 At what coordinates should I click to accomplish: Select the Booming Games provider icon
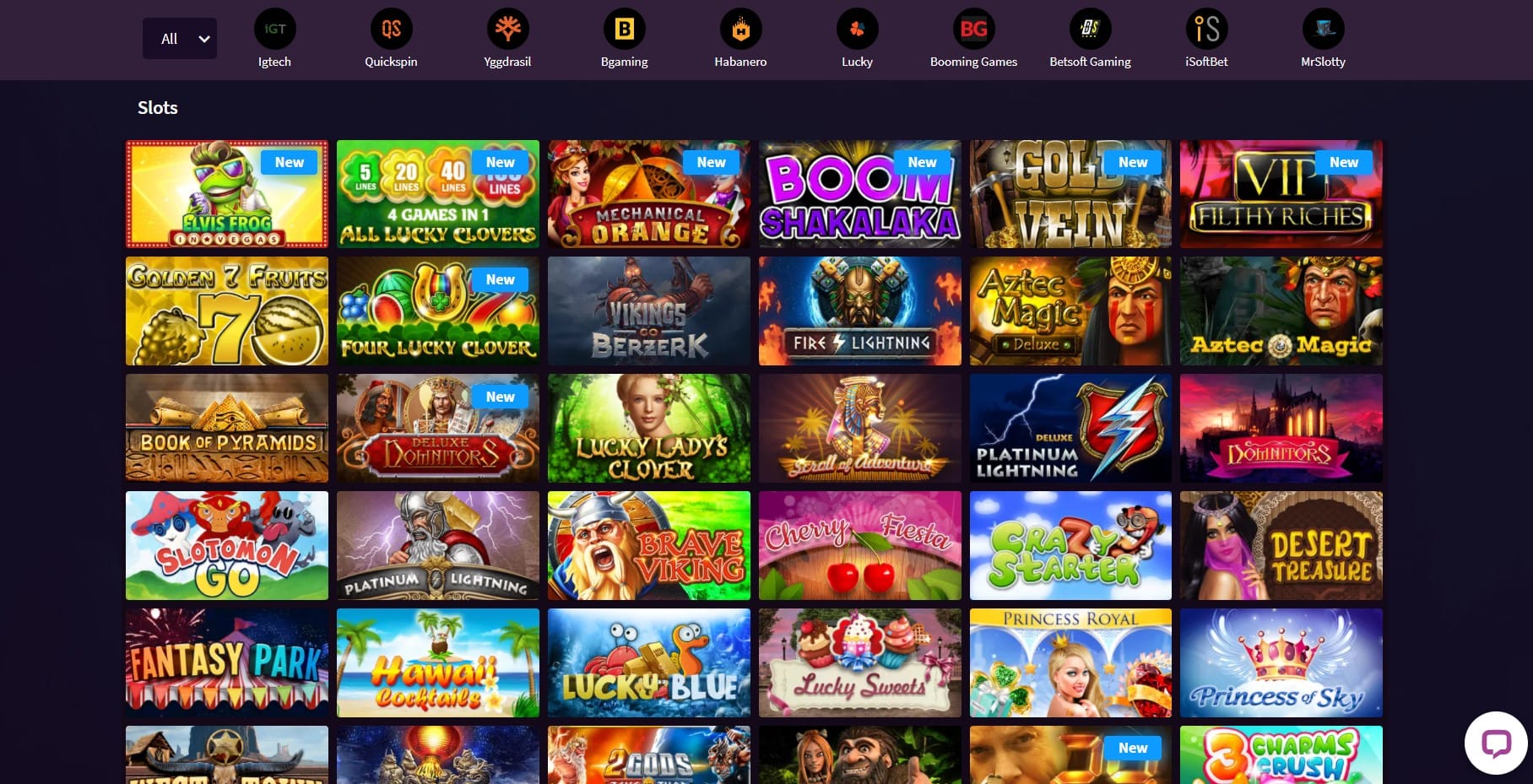(x=973, y=29)
